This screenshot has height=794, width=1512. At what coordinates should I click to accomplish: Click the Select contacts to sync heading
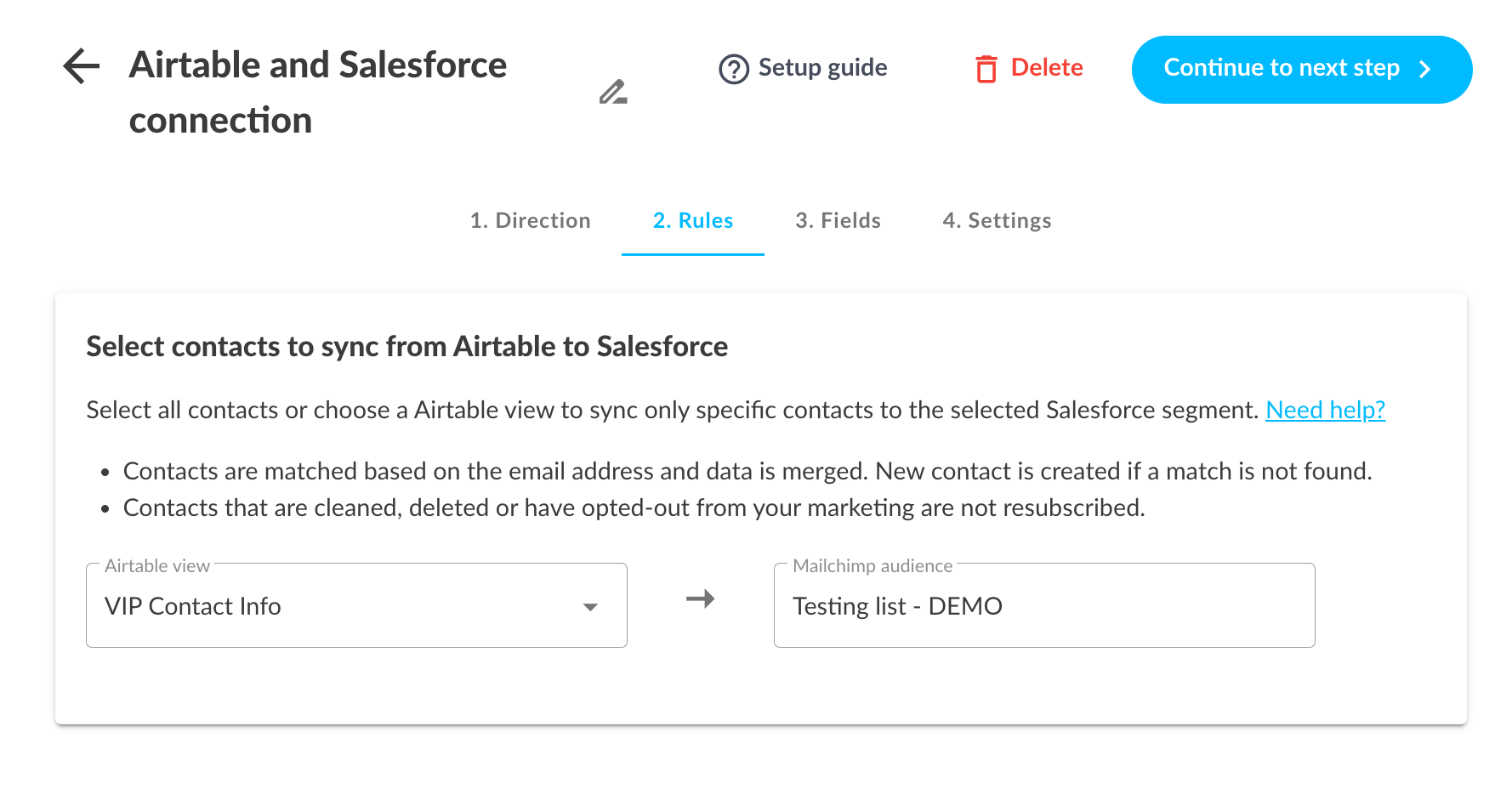406,347
